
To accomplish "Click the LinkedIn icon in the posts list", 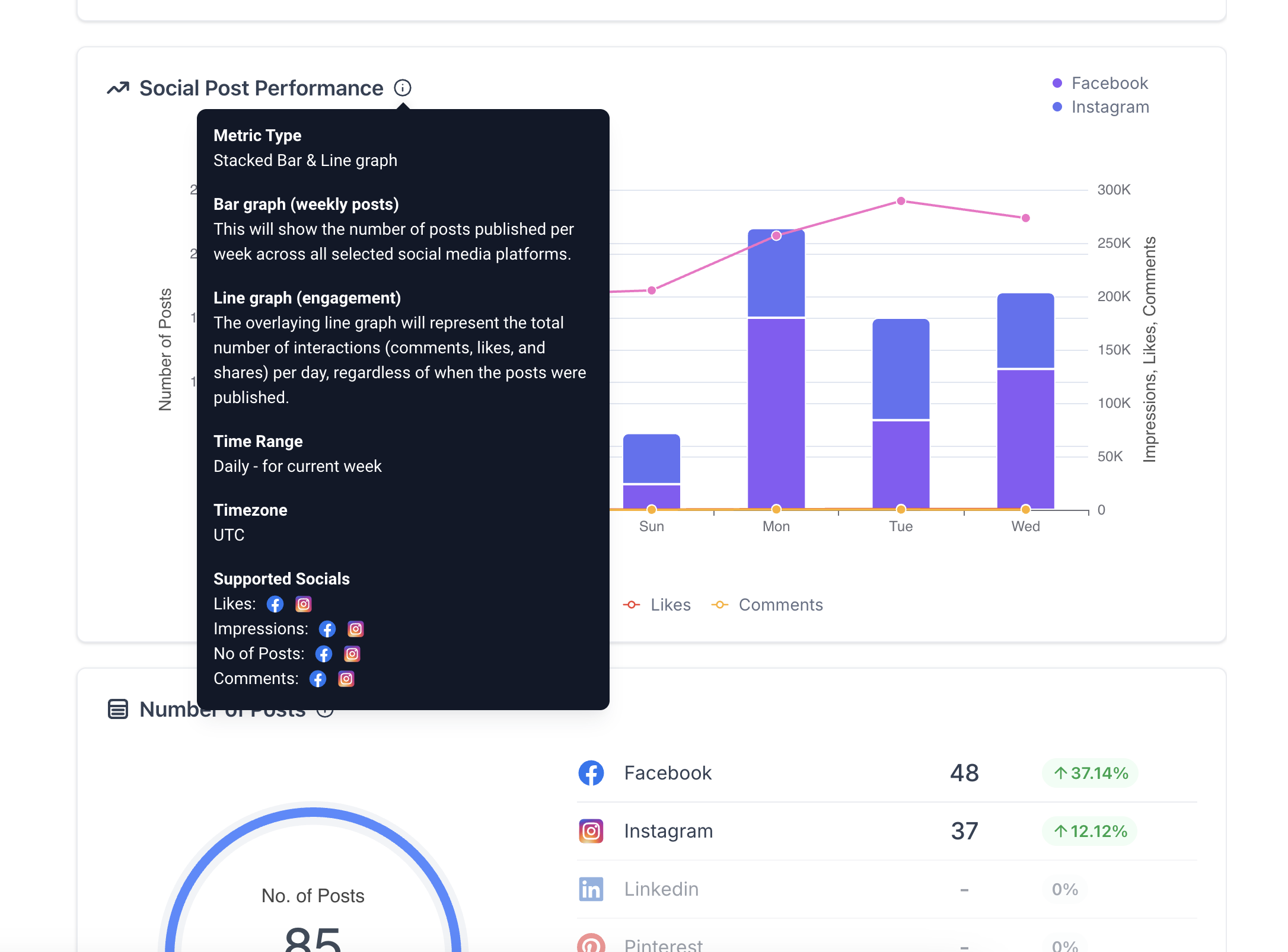I will [x=591, y=889].
